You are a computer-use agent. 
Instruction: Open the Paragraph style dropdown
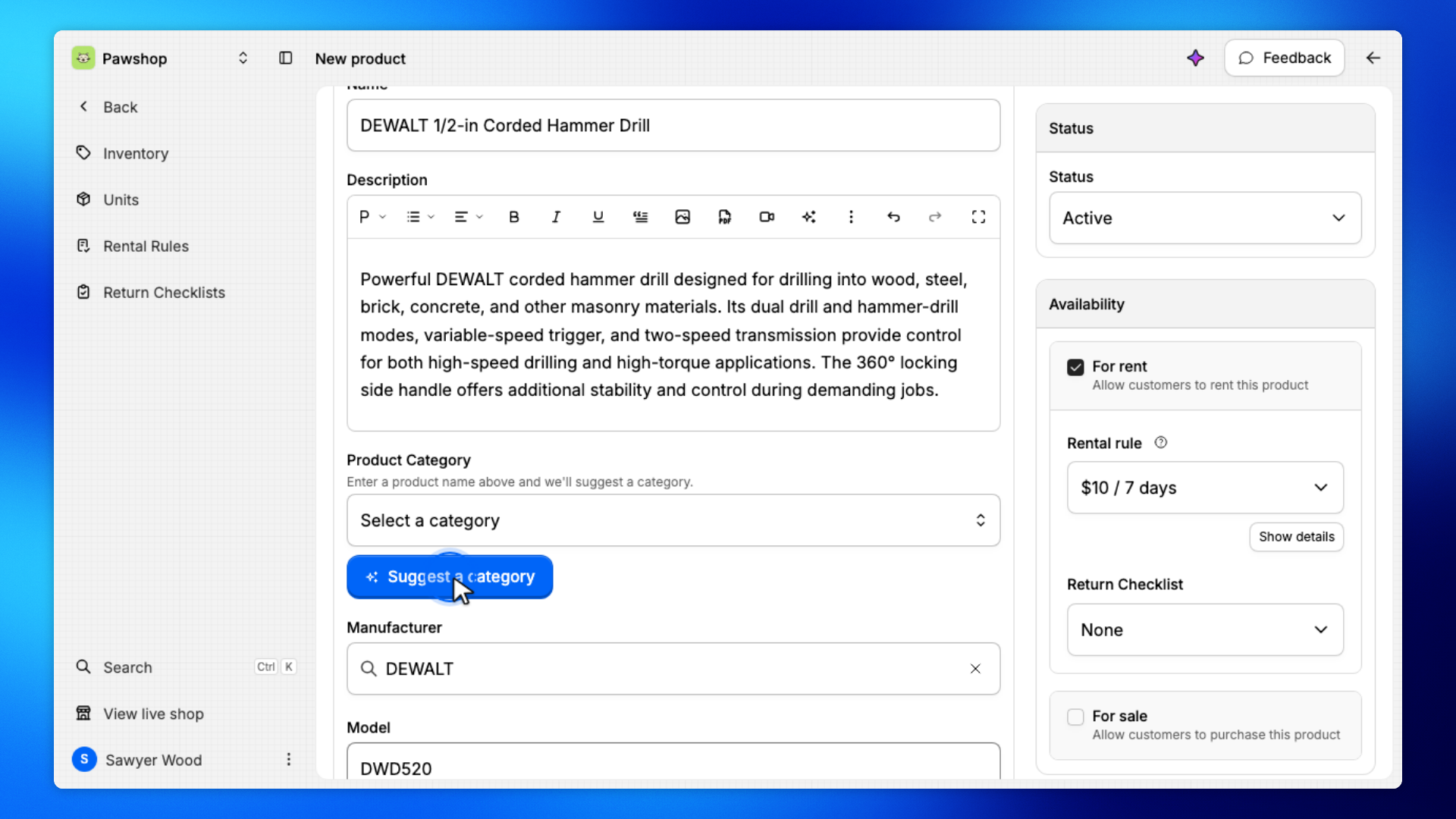click(372, 217)
